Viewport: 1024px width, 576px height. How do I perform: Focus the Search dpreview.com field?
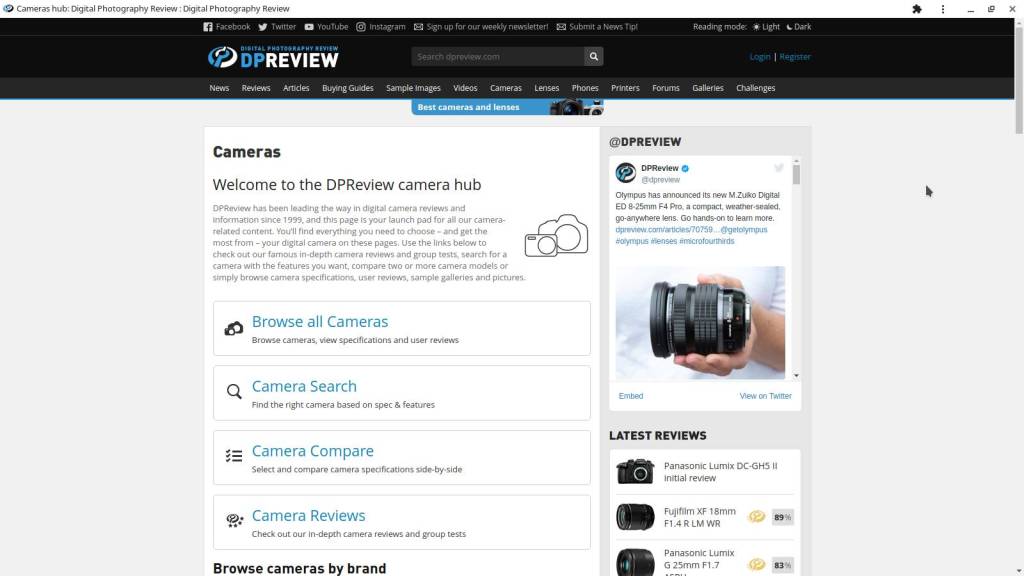pyautogui.click(x=498, y=56)
